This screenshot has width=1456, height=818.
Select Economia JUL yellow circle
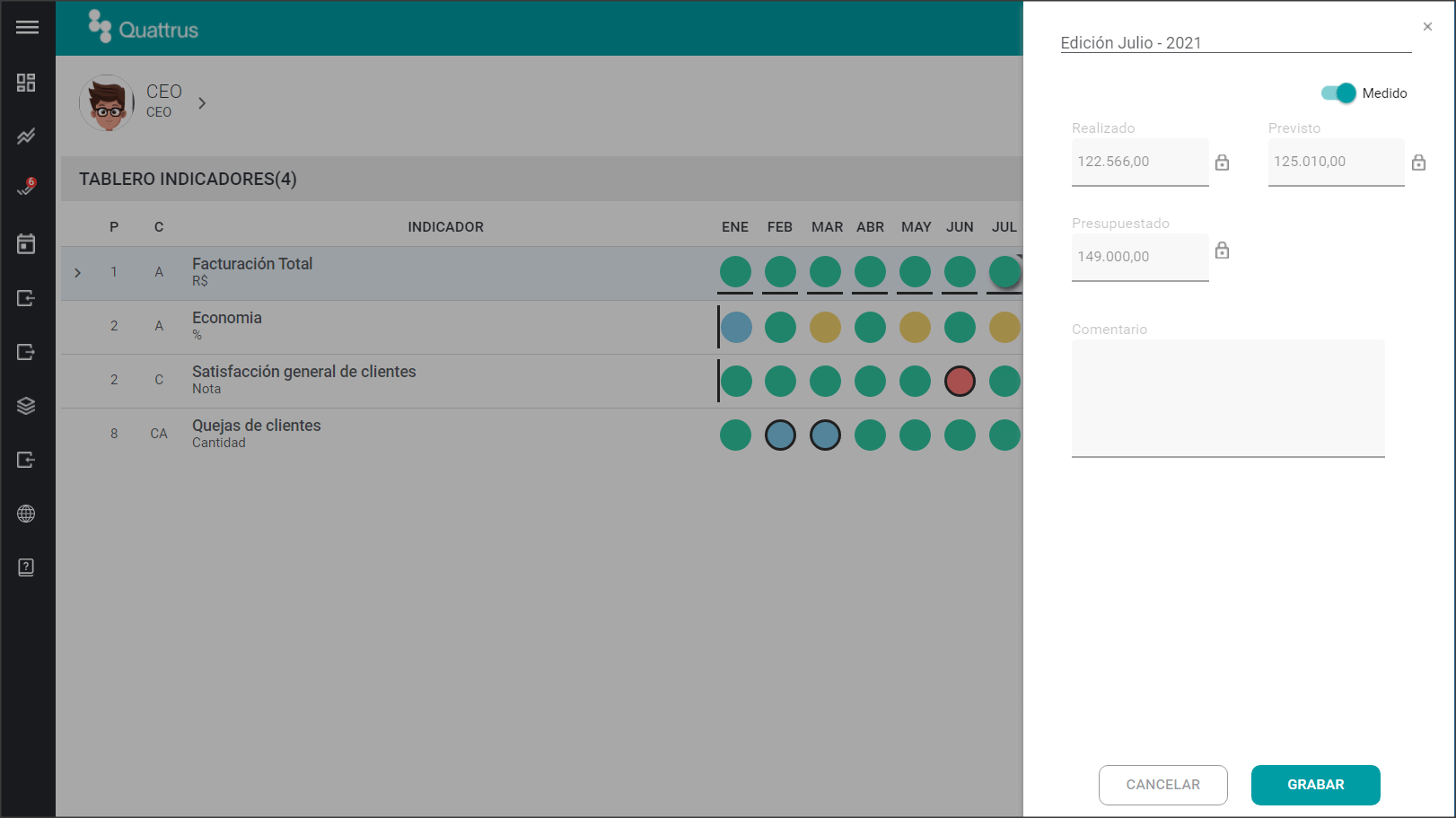tap(1004, 327)
